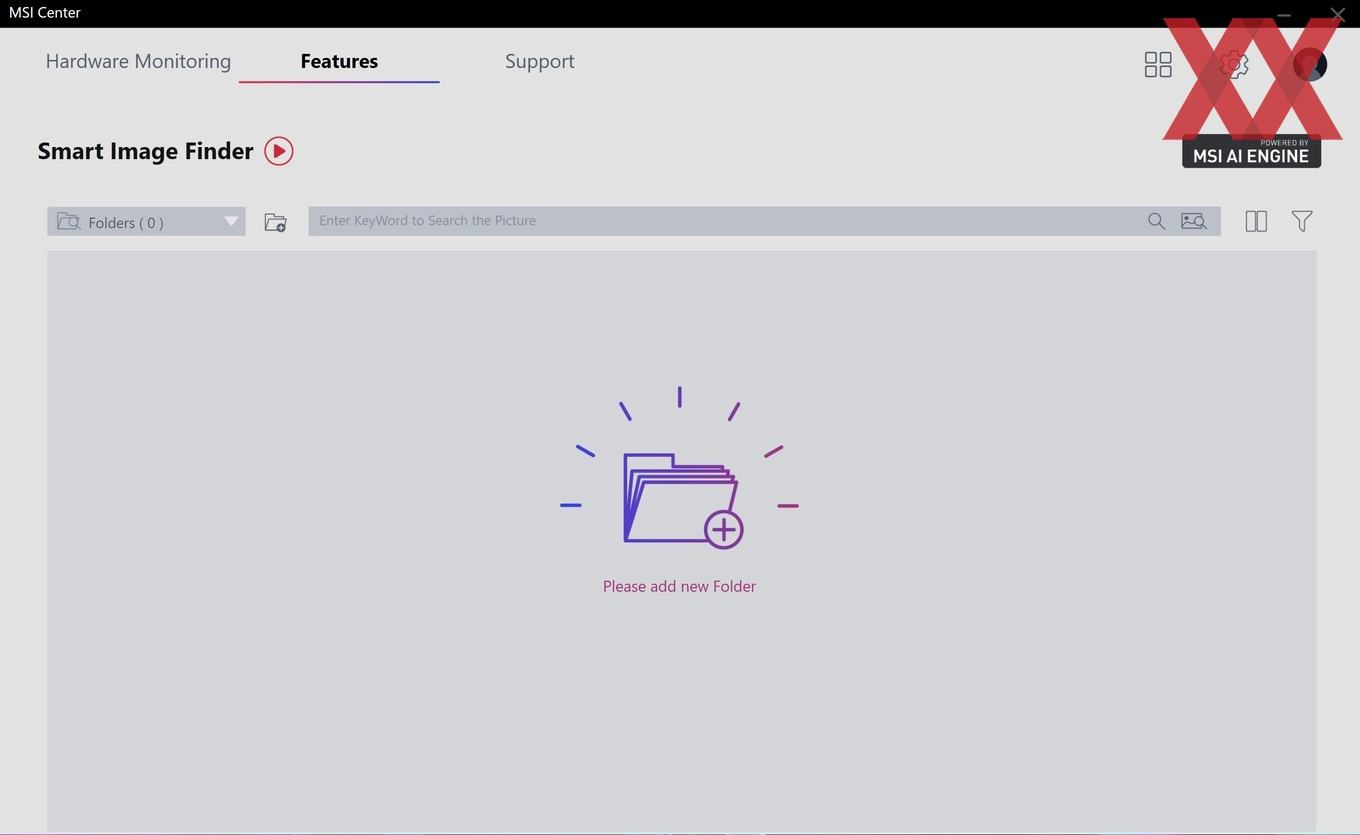The width and height of the screenshot is (1360, 835).
Task: Toggle the split view layout icon
Action: point(1256,221)
